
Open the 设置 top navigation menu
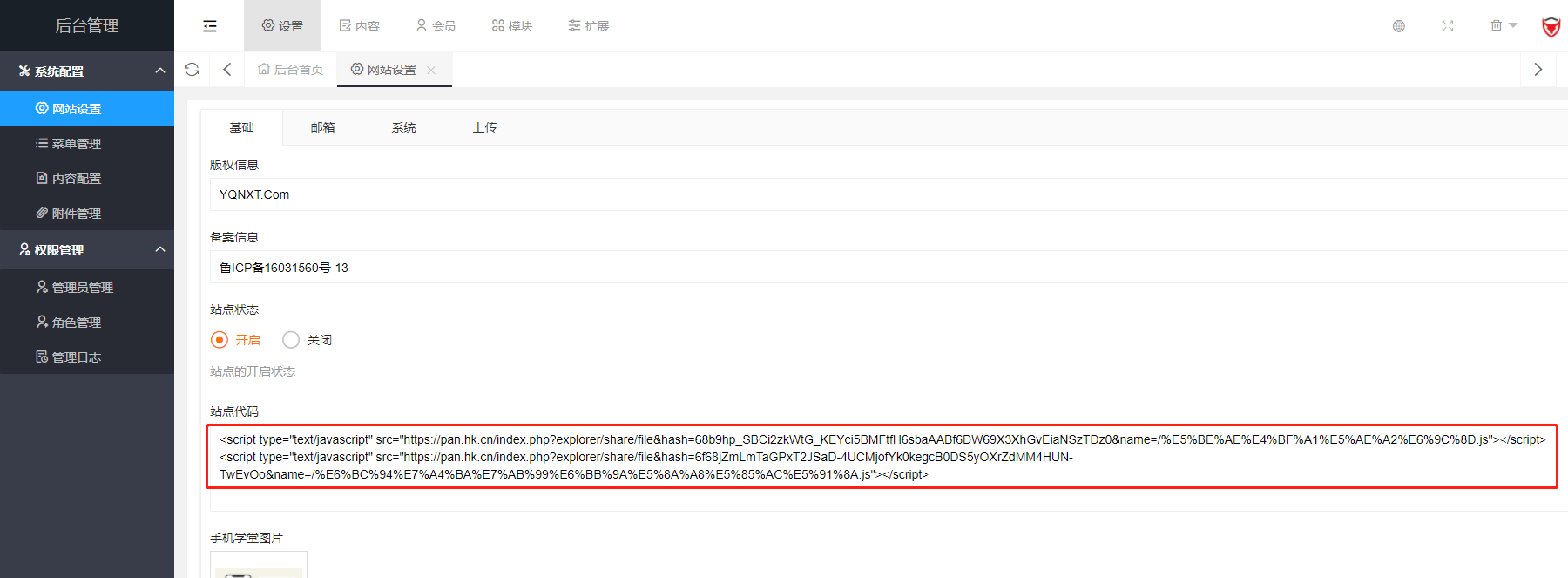point(282,26)
